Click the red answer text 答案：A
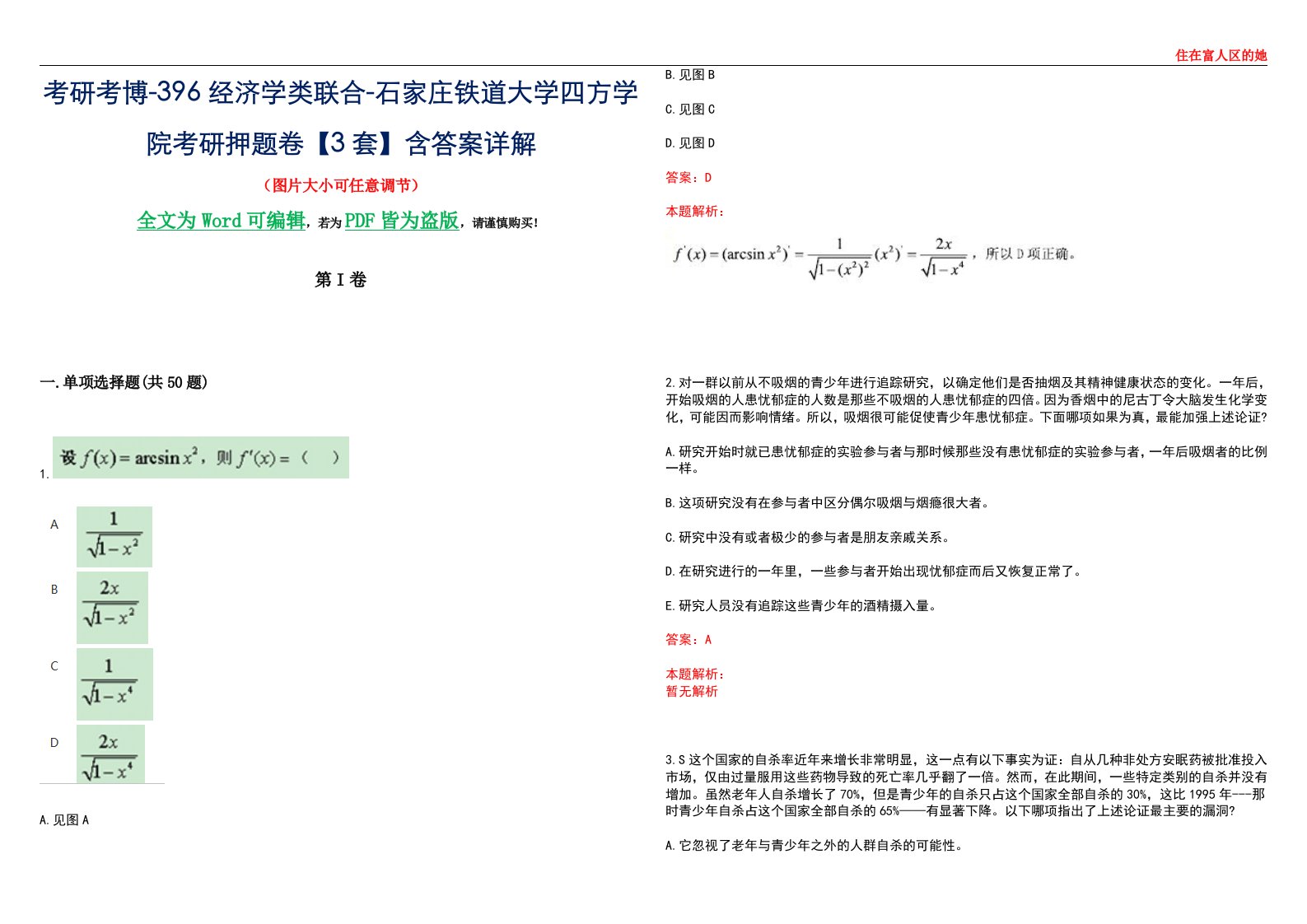Screen dimensions: 1307x924 tap(689, 640)
